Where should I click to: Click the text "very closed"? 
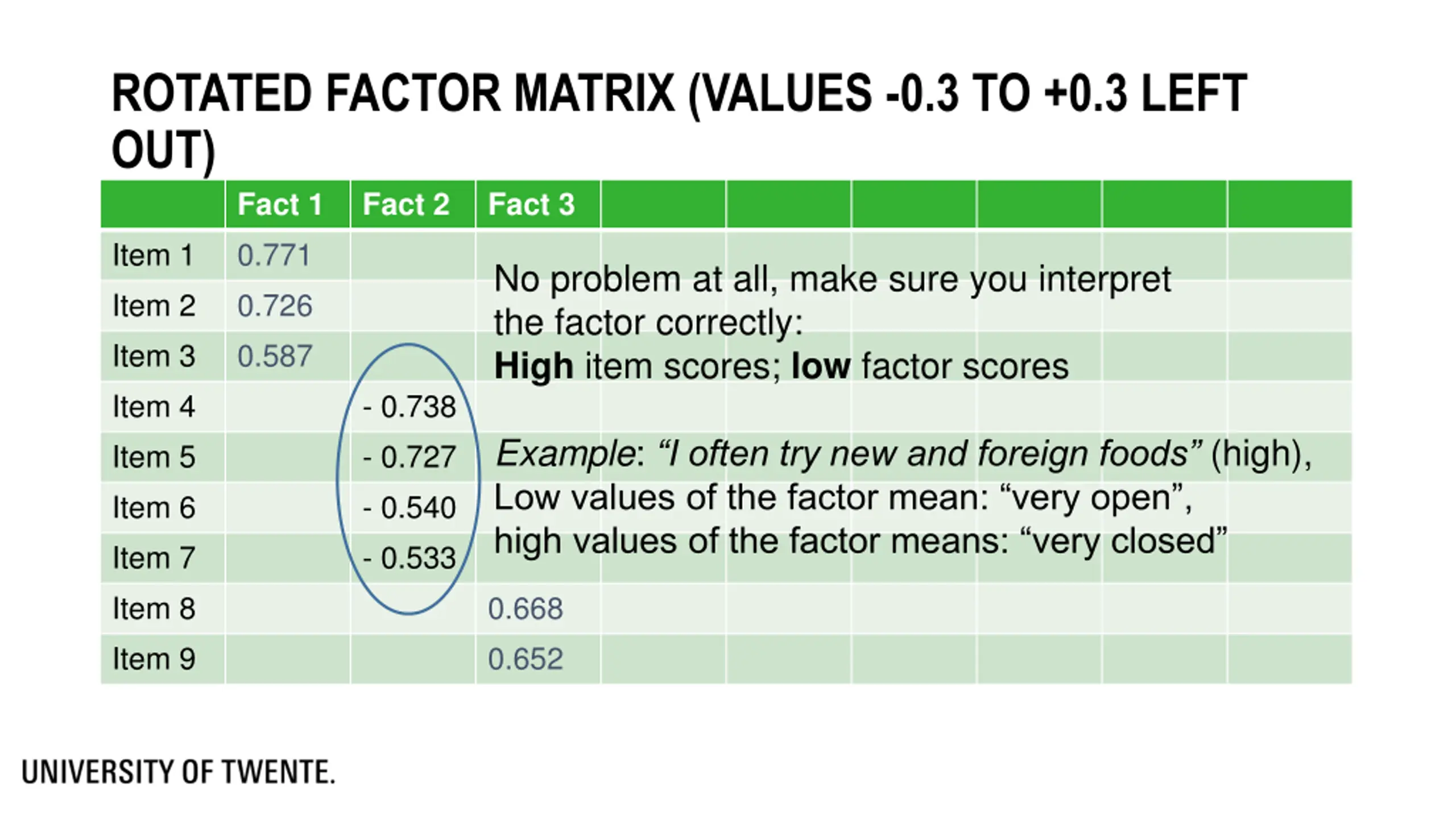(1124, 540)
